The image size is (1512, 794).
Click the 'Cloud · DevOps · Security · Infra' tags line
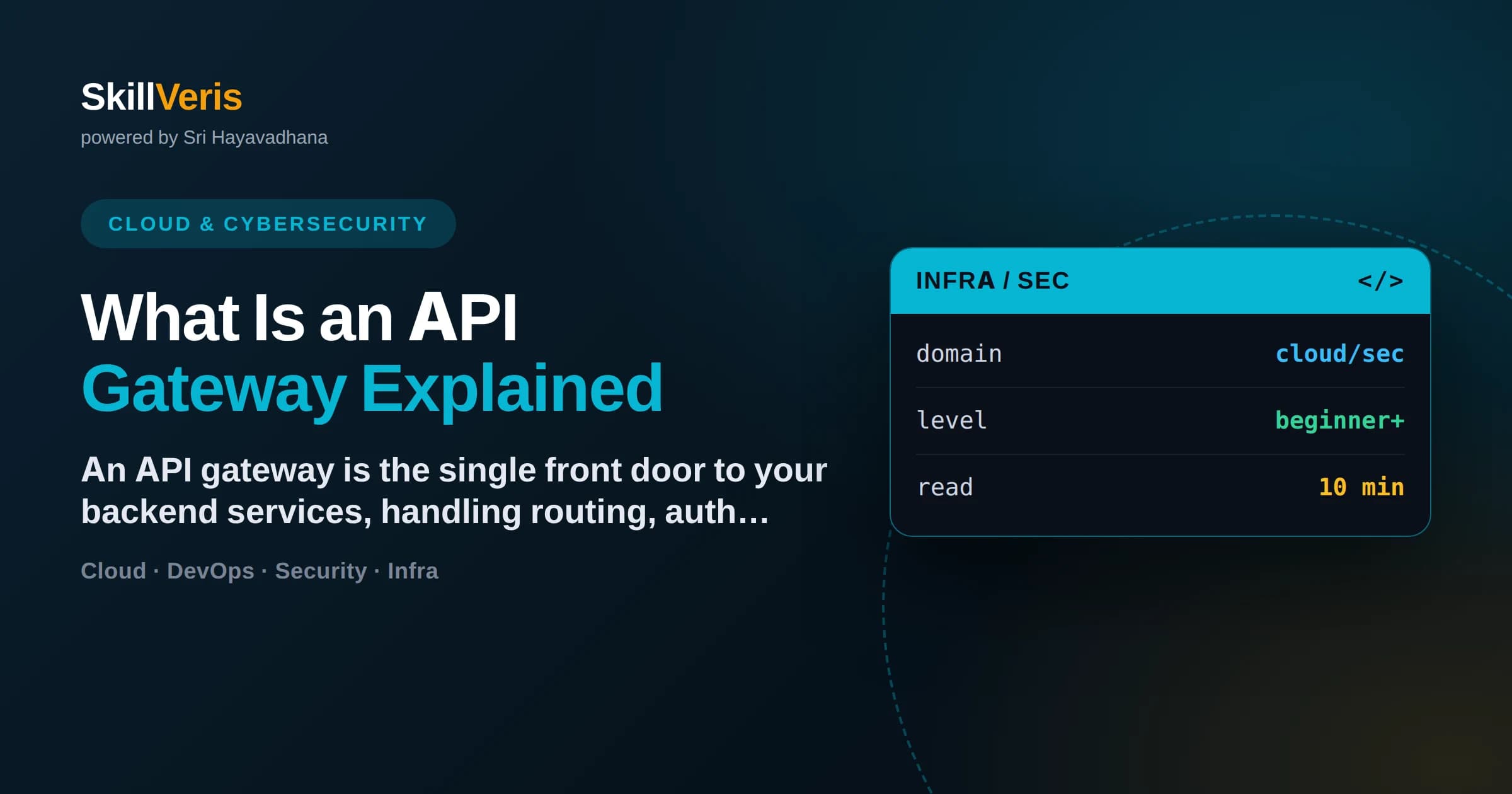point(260,571)
